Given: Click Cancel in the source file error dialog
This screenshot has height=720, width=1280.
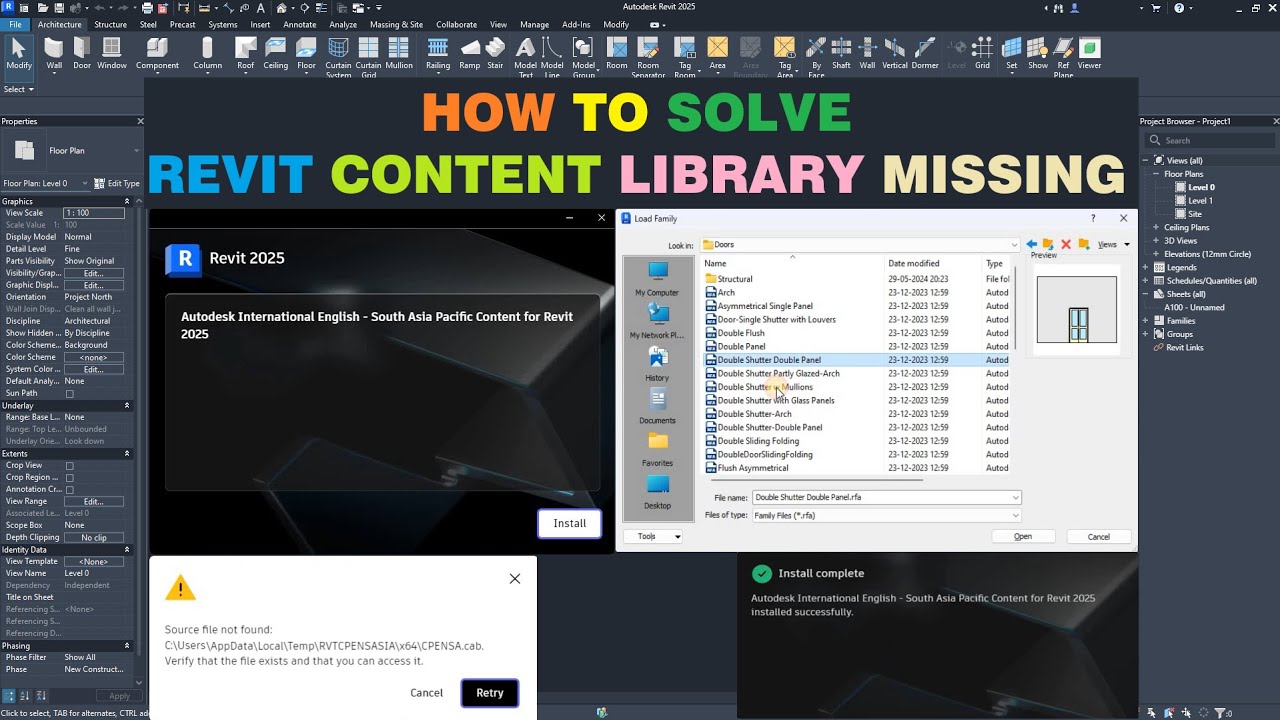Looking at the screenshot, I should coord(426,693).
